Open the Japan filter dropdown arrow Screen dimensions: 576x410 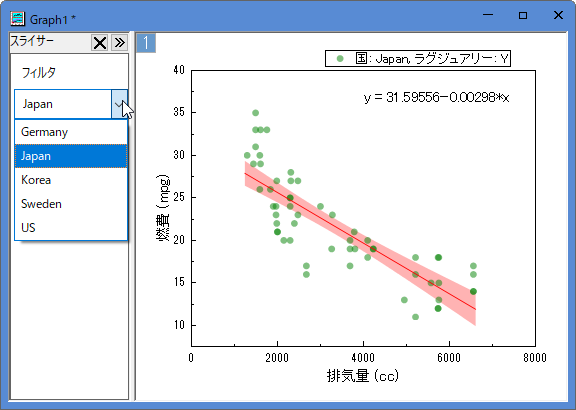tap(119, 104)
